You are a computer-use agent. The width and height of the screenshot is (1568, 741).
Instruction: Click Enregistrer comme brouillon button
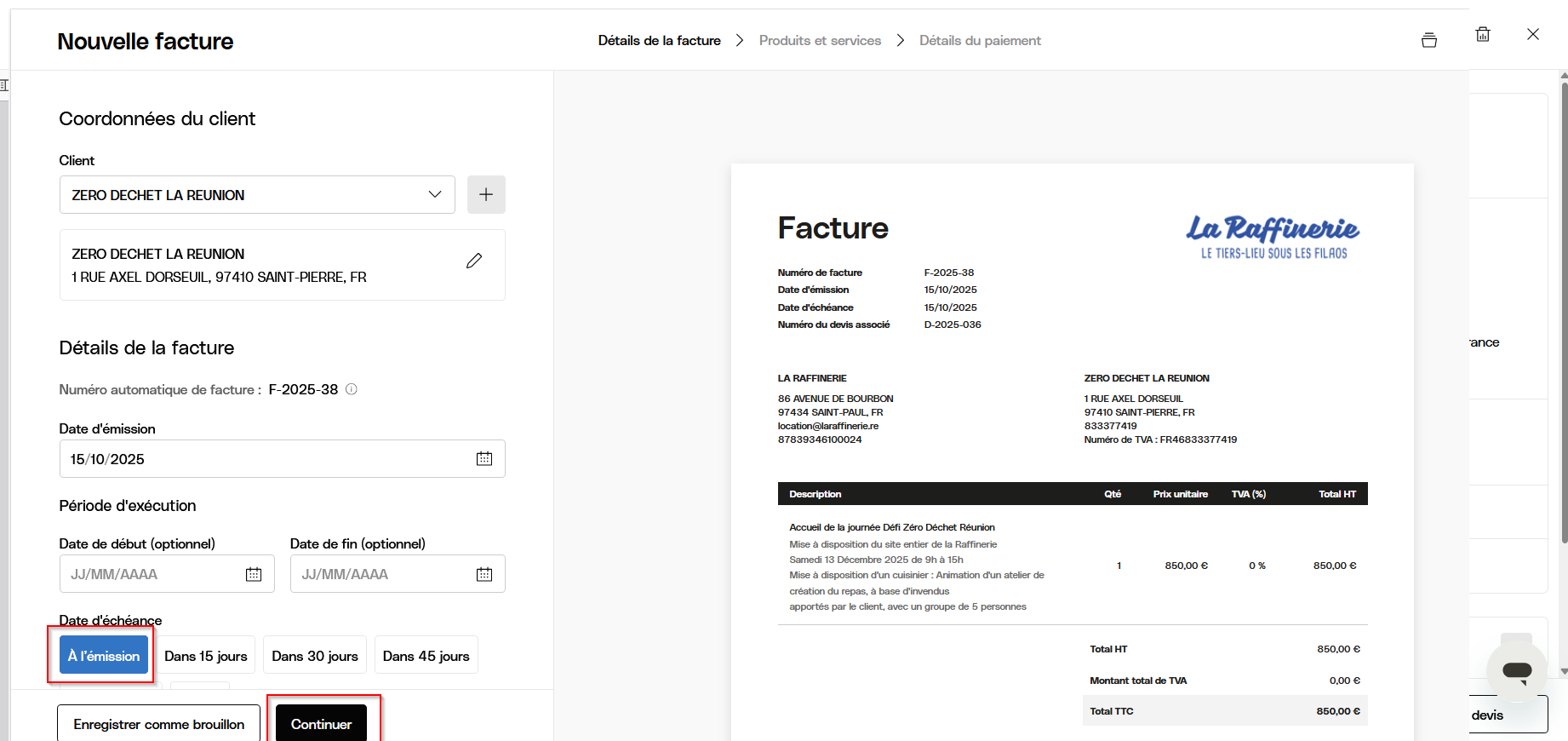coord(159,724)
